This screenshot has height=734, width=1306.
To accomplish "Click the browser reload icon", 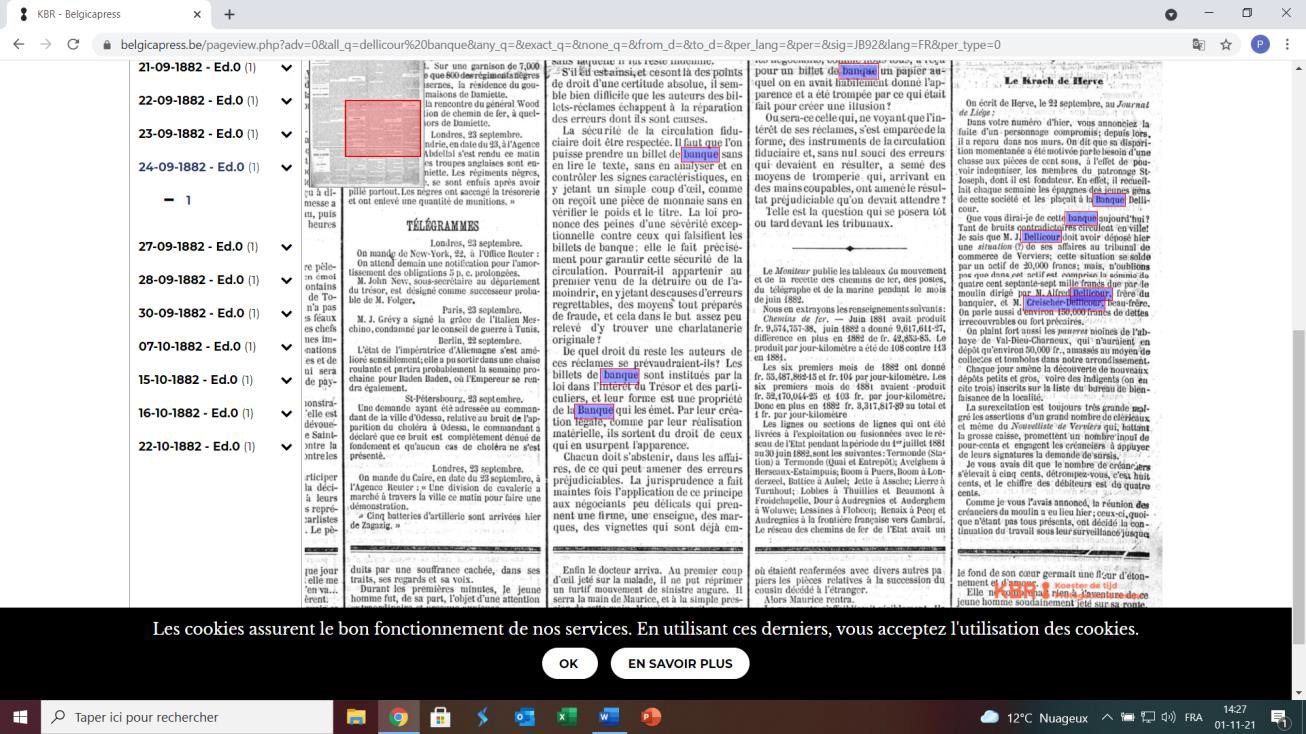I will pos(72,44).
